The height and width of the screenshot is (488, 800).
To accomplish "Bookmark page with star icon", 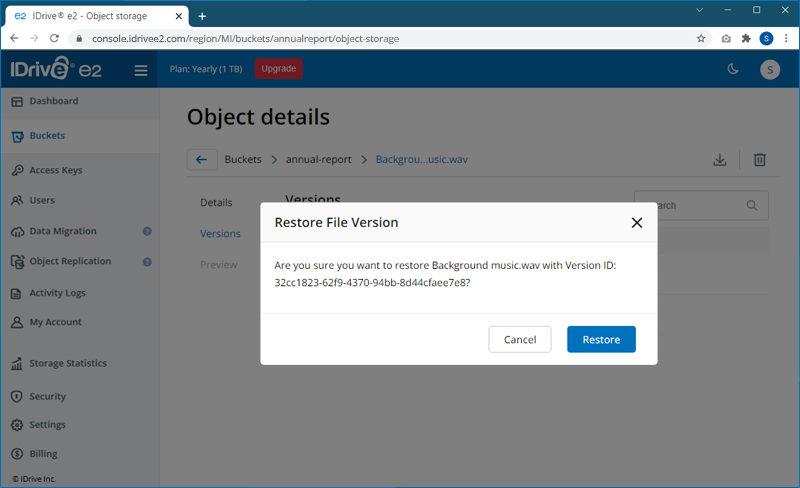I will tap(701, 38).
